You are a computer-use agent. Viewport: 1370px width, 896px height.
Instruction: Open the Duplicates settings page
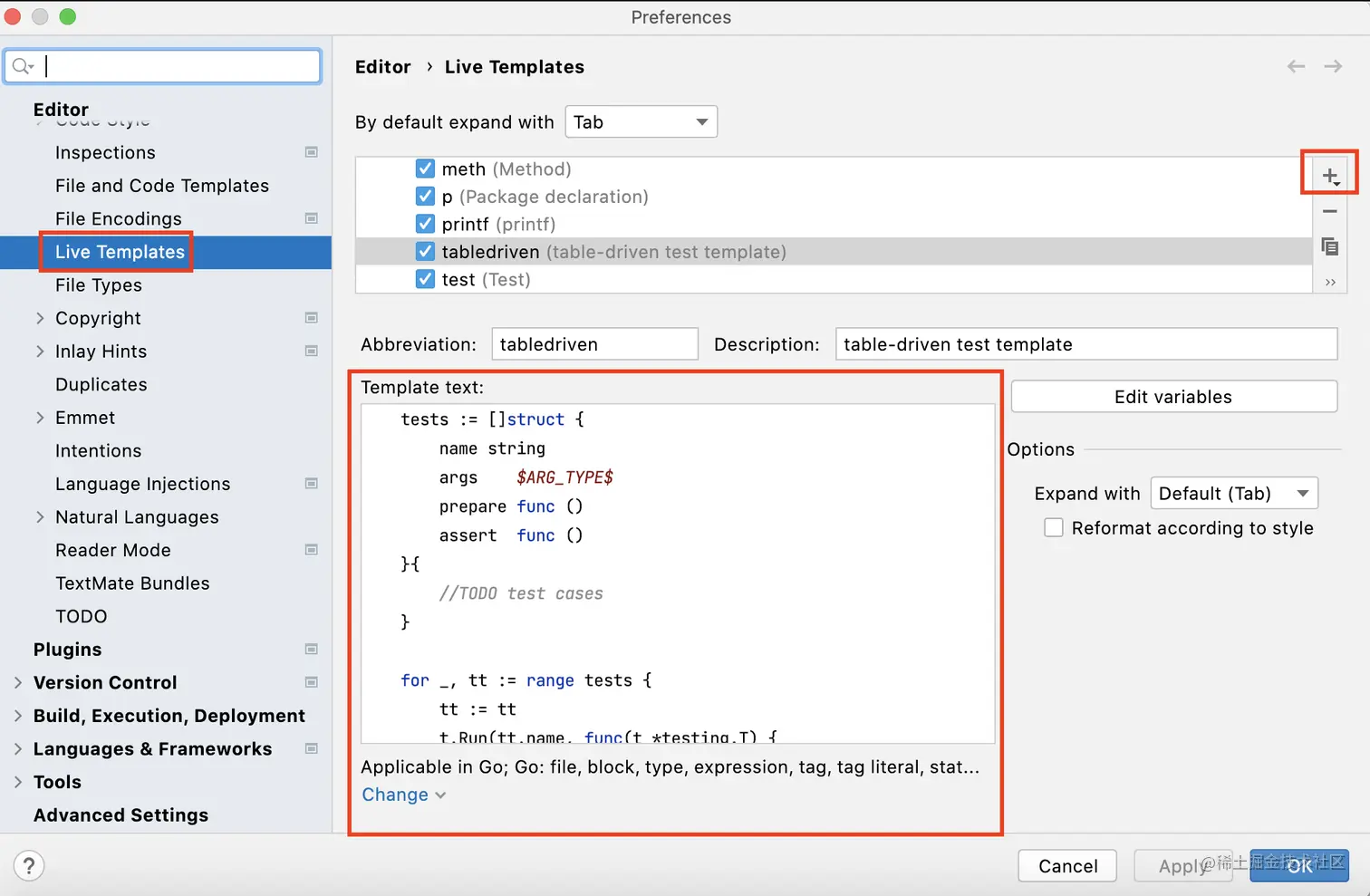click(x=101, y=384)
